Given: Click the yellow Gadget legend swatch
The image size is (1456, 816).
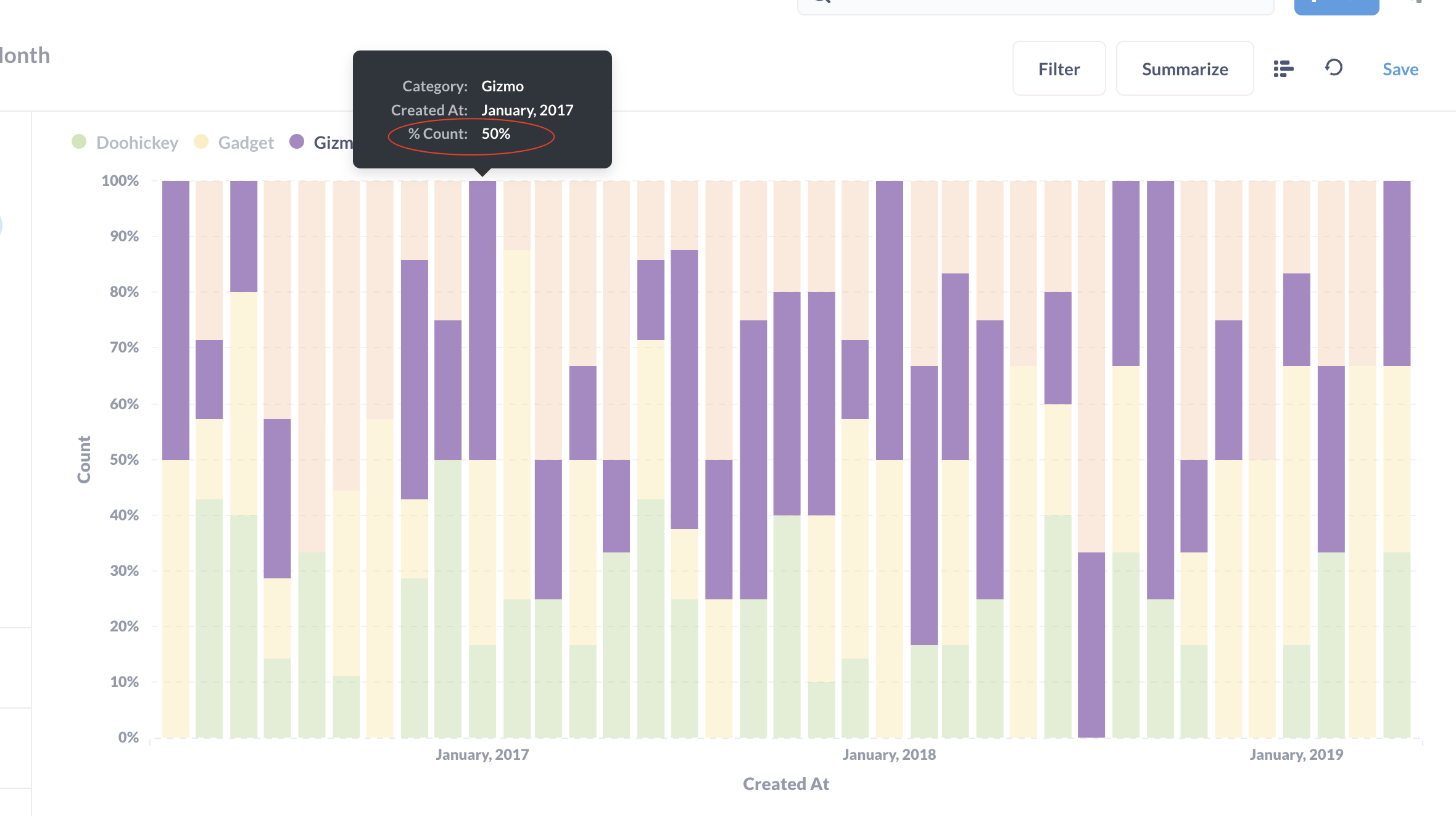Looking at the screenshot, I should (201, 141).
